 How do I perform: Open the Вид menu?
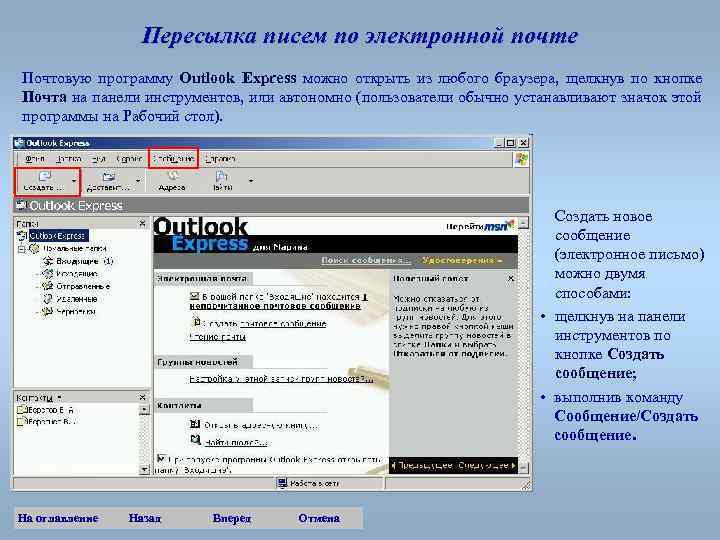(x=99, y=159)
